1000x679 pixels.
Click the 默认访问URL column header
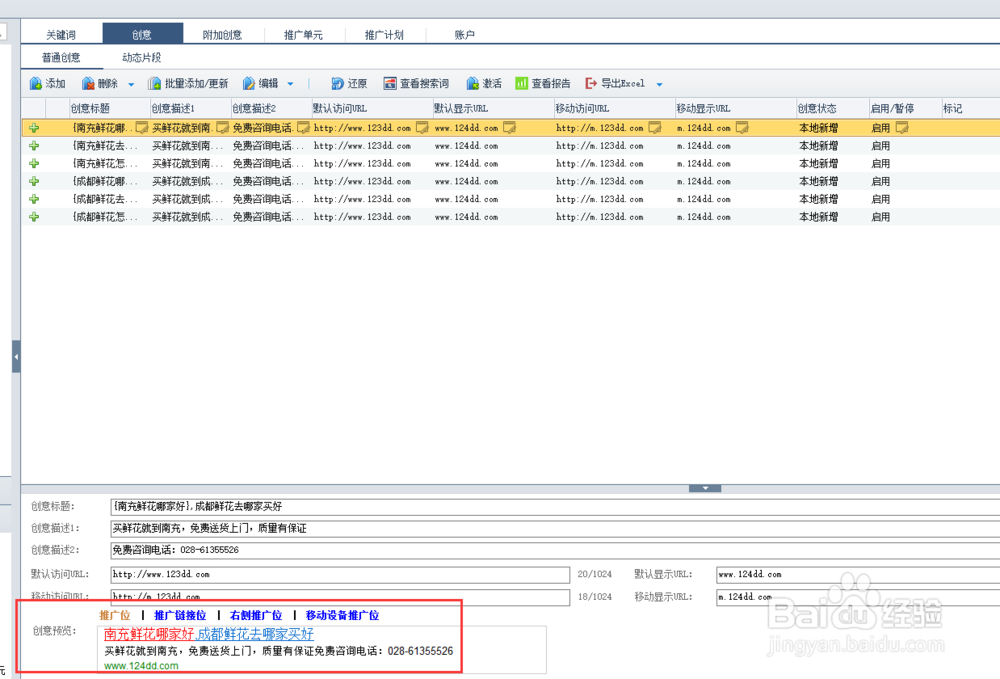pyautogui.click(x=372, y=108)
